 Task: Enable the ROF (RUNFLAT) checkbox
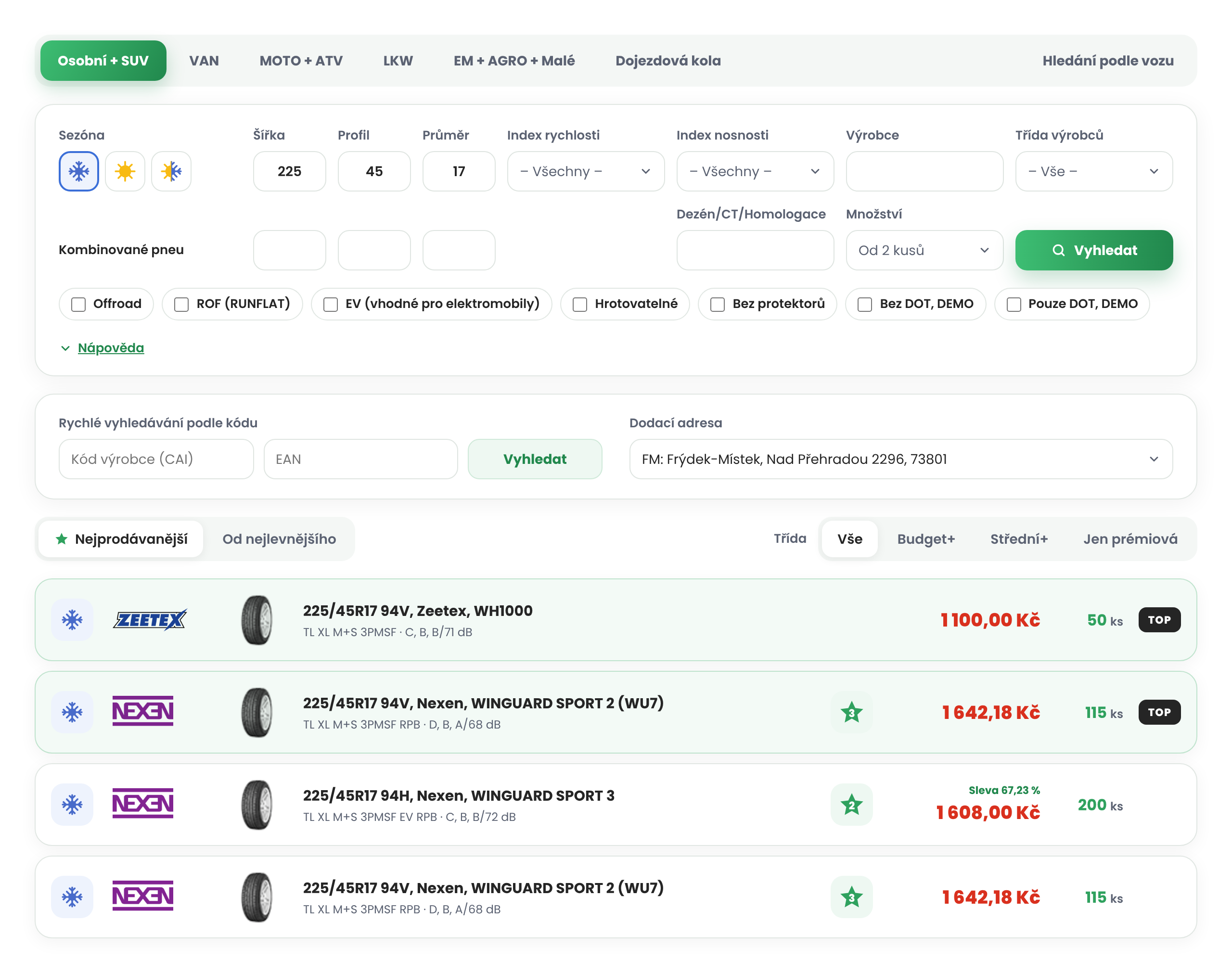click(182, 304)
